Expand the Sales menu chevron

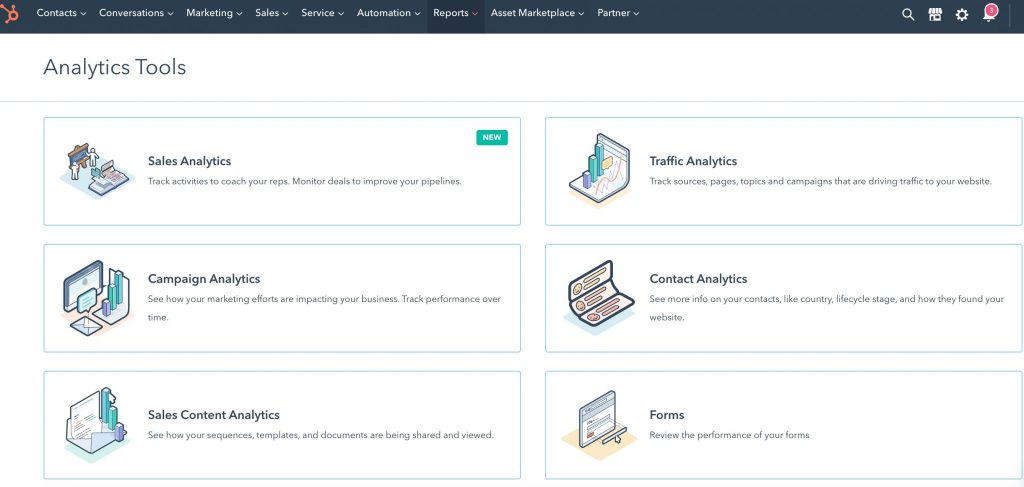click(x=285, y=14)
